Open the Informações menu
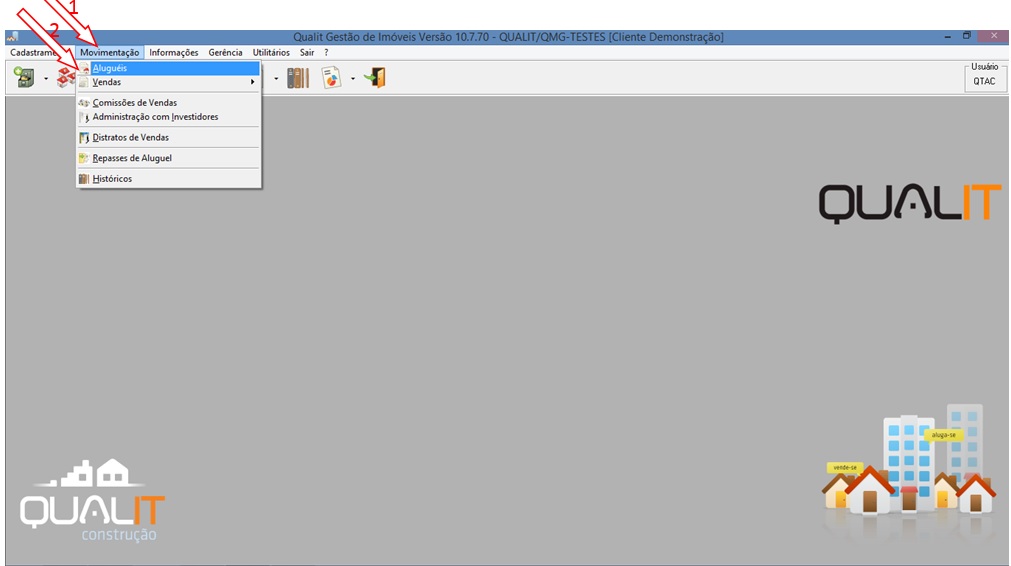 coord(173,52)
